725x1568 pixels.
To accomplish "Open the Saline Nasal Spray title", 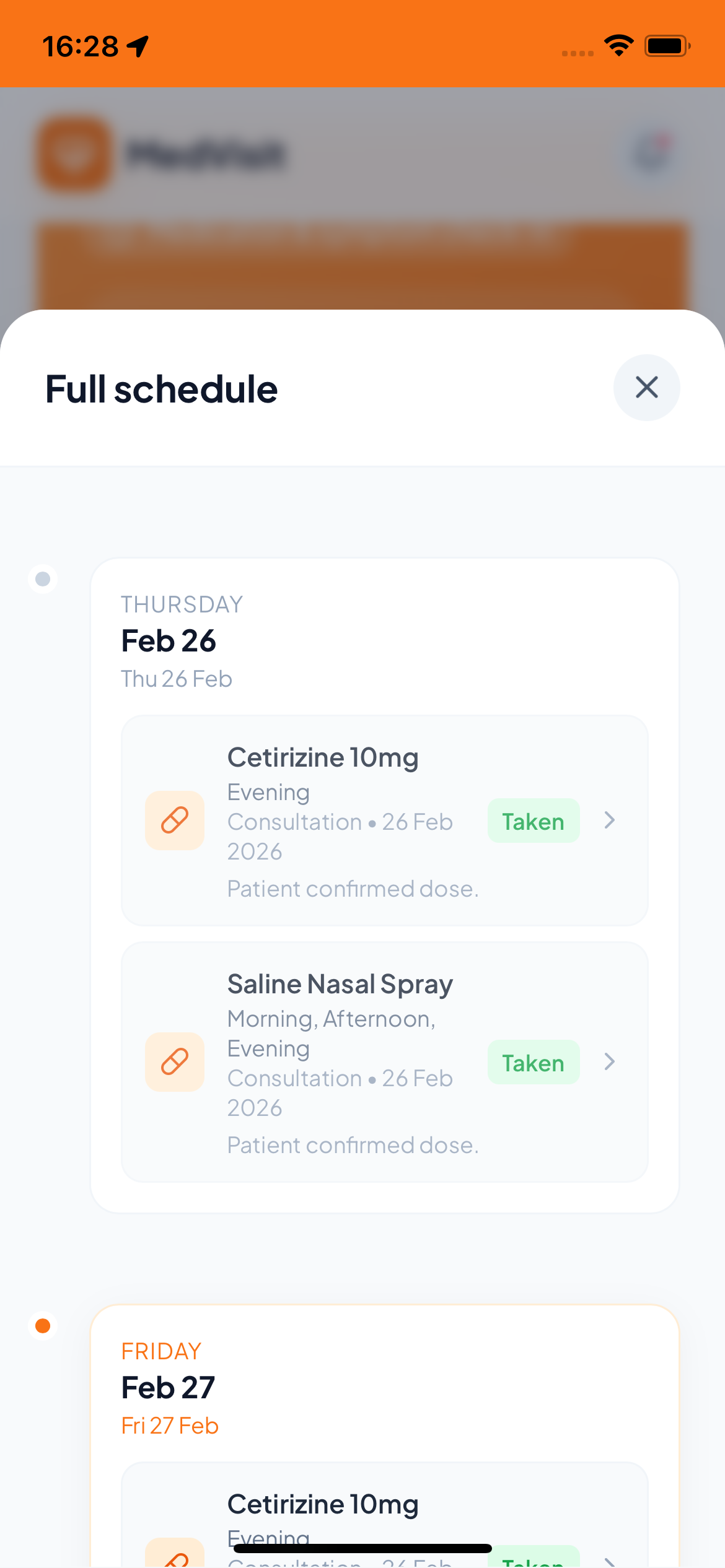I will [x=340, y=984].
